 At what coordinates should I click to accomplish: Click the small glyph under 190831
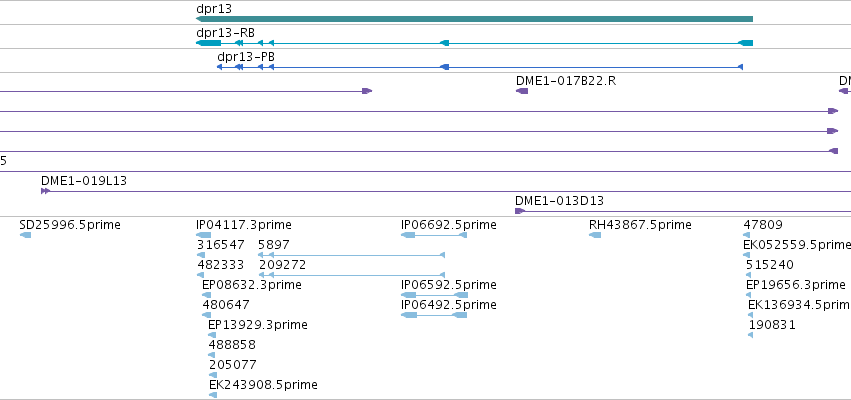[x=751, y=335]
